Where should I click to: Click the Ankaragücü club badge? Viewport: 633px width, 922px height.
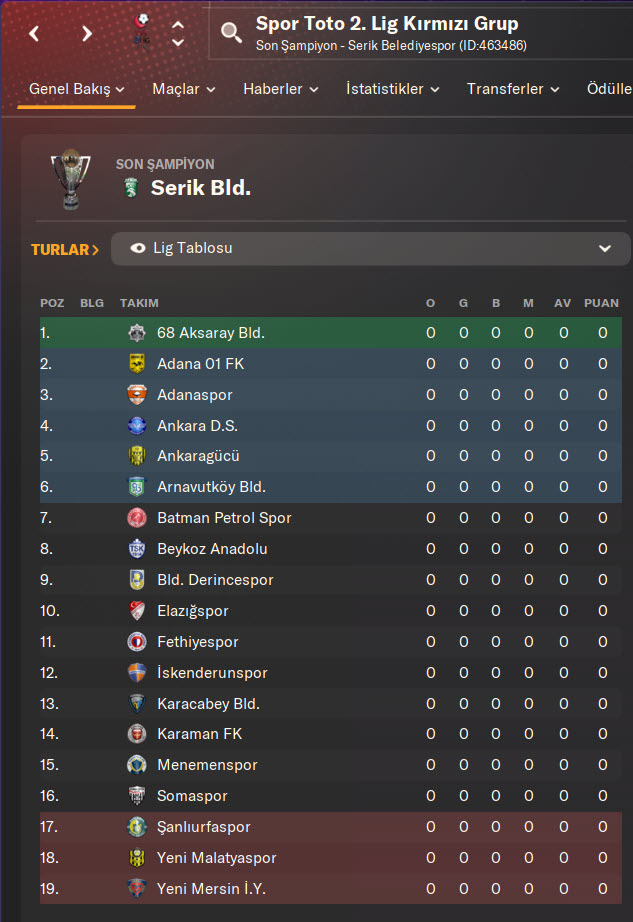[137, 456]
